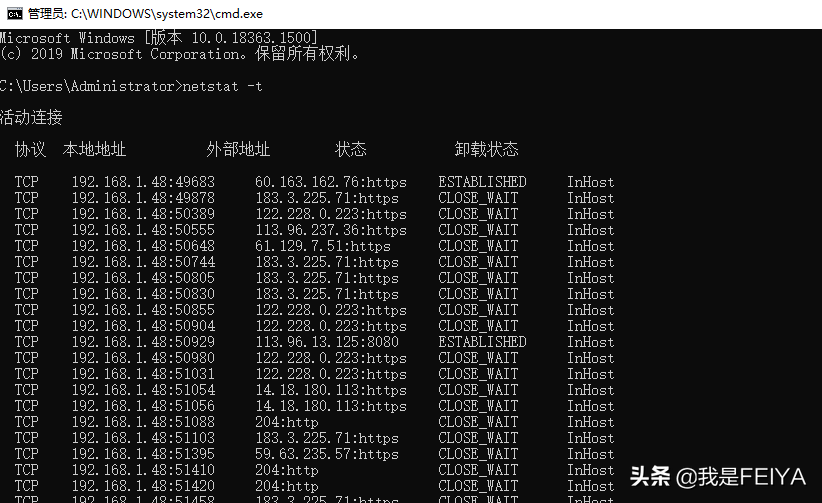
Task: Click CLOSE_WAIT state in port 50555 row
Action: 478,230
